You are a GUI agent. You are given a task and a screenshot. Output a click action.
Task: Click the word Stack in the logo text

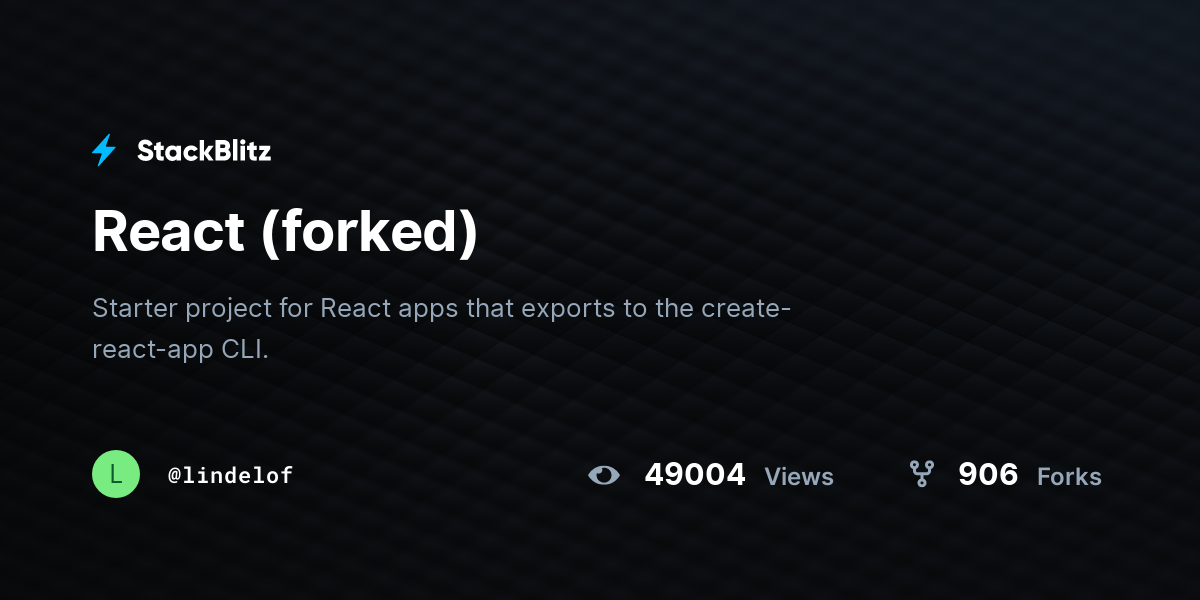pyautogui.click(x=170, y=151)
